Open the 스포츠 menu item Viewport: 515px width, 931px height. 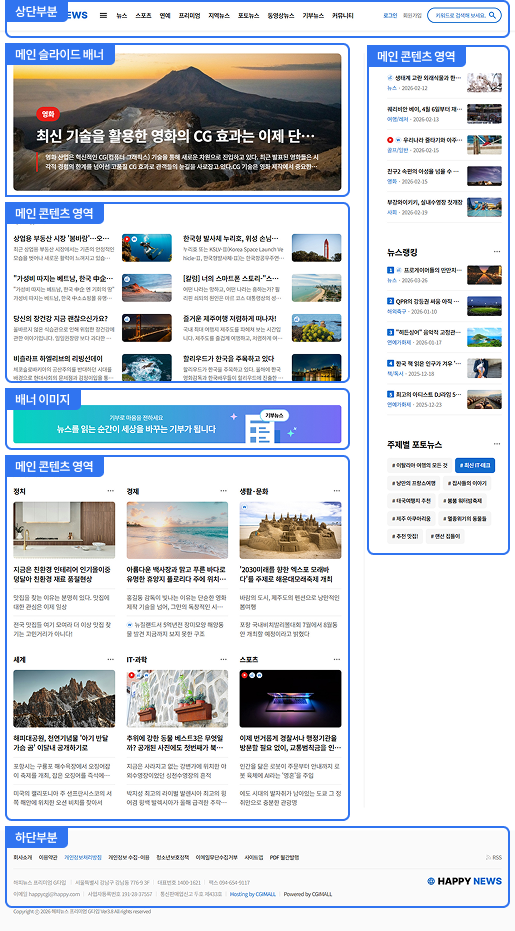pyautogui.click(x=143, y=15)
